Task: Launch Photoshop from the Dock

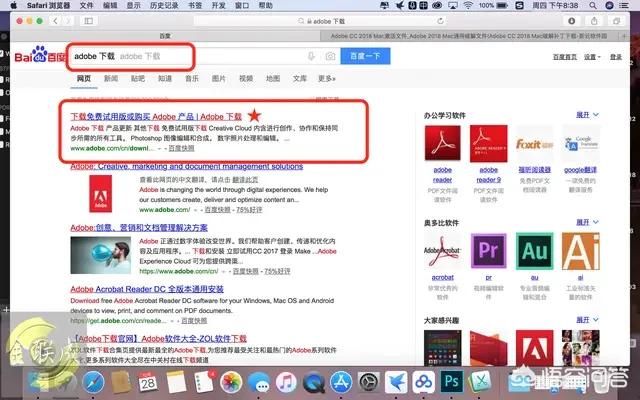Action: click(451, 382)
